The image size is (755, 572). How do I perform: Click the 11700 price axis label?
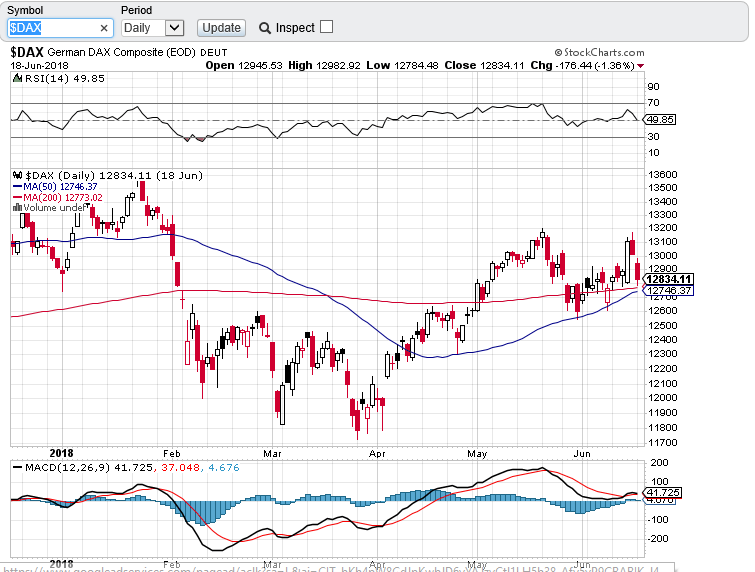pyautogui.click(x=663, y=442)
